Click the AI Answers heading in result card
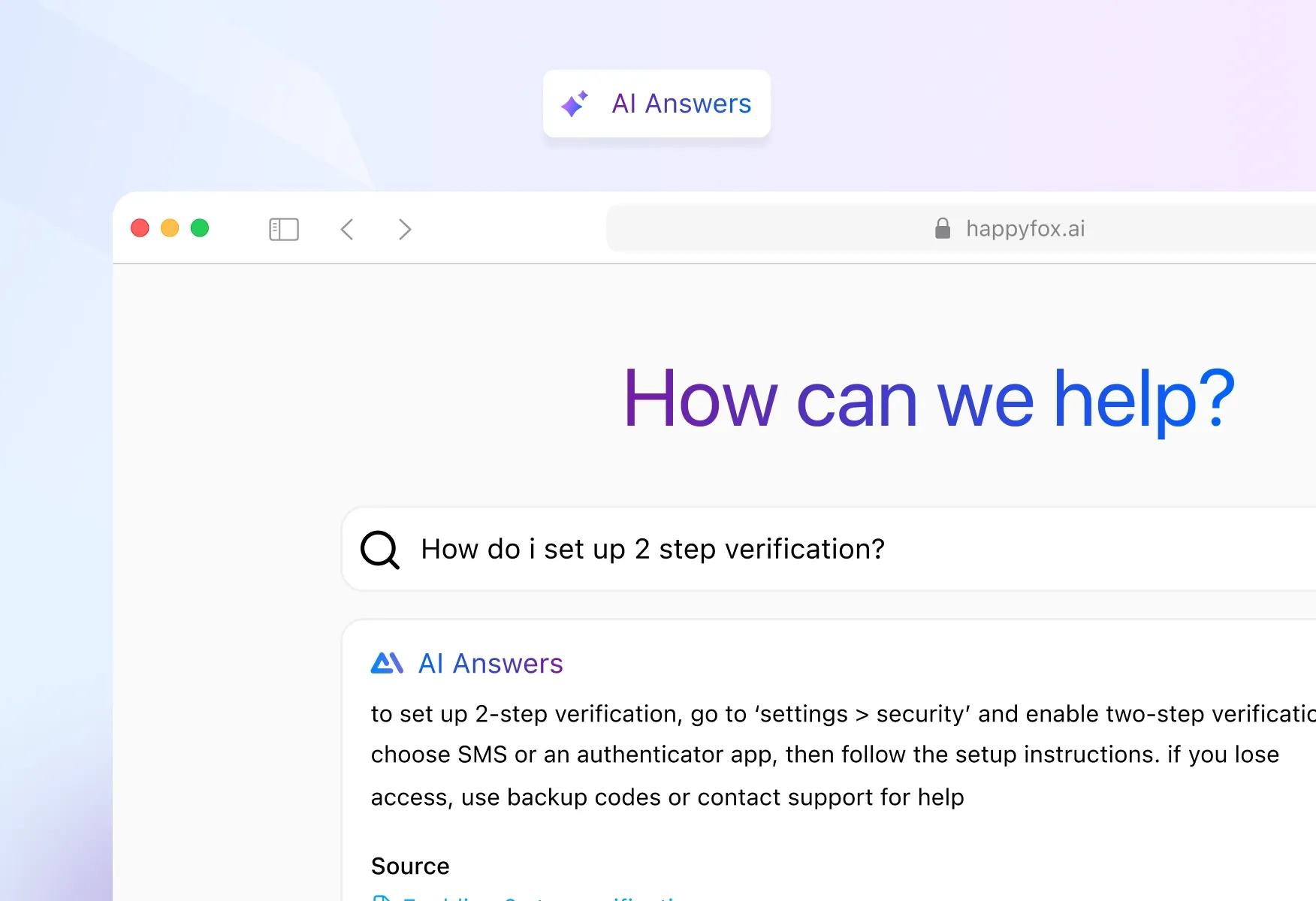Image resolution: width=1316 pixels, height=901 pixels. pyautogui.click(x=490, y=664)
